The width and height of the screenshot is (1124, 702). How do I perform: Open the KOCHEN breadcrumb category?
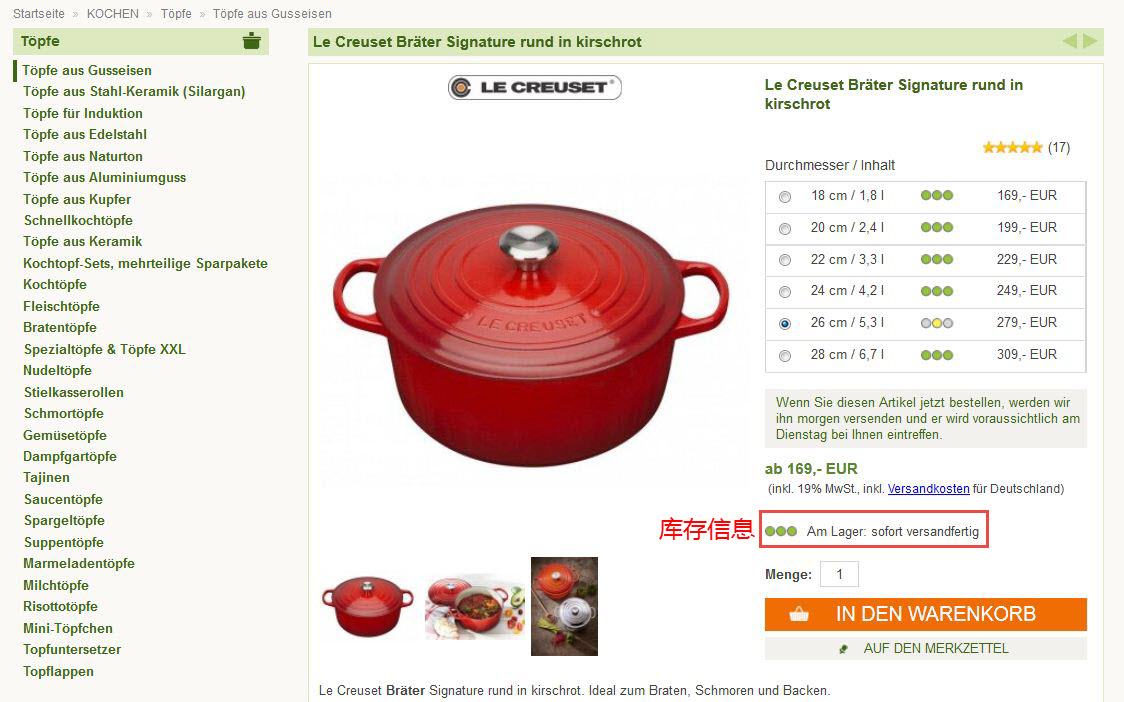(x=113, y=14)
